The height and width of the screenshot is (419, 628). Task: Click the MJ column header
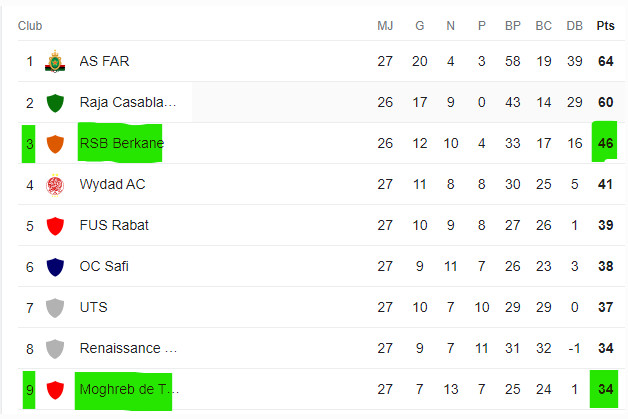pos(385,25)
